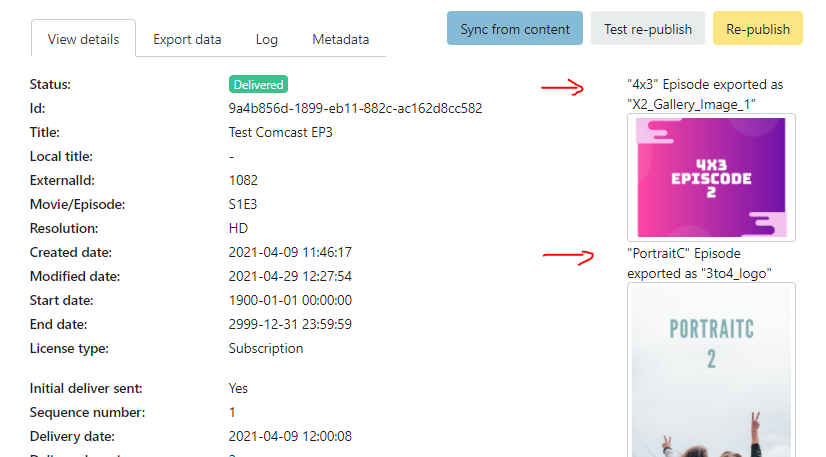The image size is (826, 457).
Task: Select the S1E3 episode value
Action: pyautogui.click(x=245, y=204)
